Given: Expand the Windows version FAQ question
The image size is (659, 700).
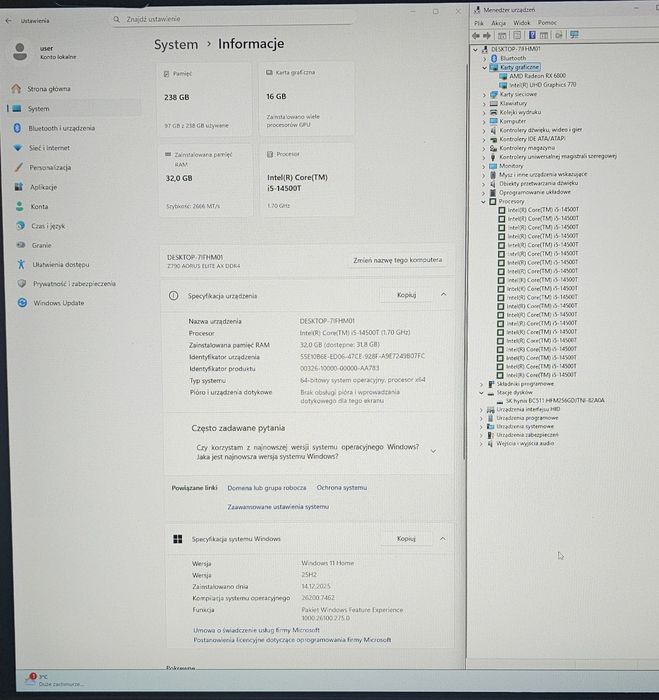Looking at the screenshot, I should [x=433, y=451].
